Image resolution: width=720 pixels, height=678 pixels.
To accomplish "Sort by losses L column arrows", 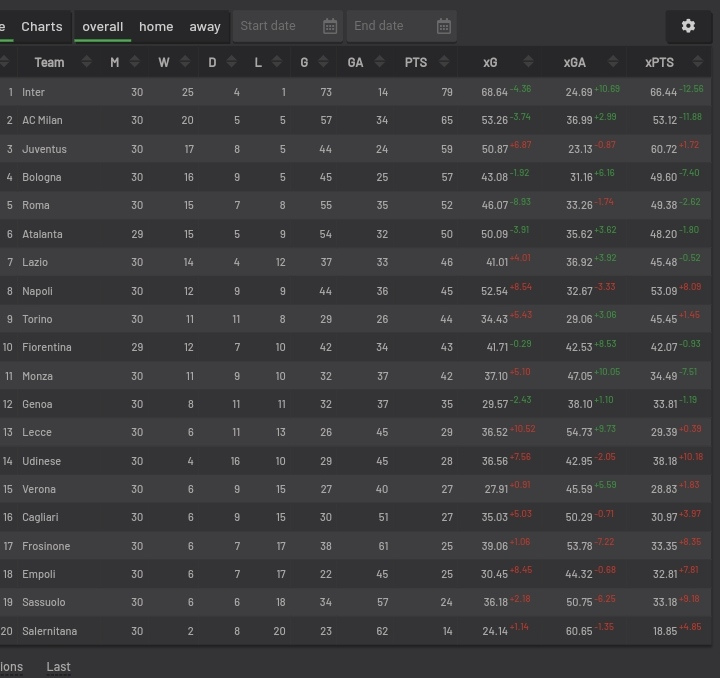I will (x=276, y=62).
